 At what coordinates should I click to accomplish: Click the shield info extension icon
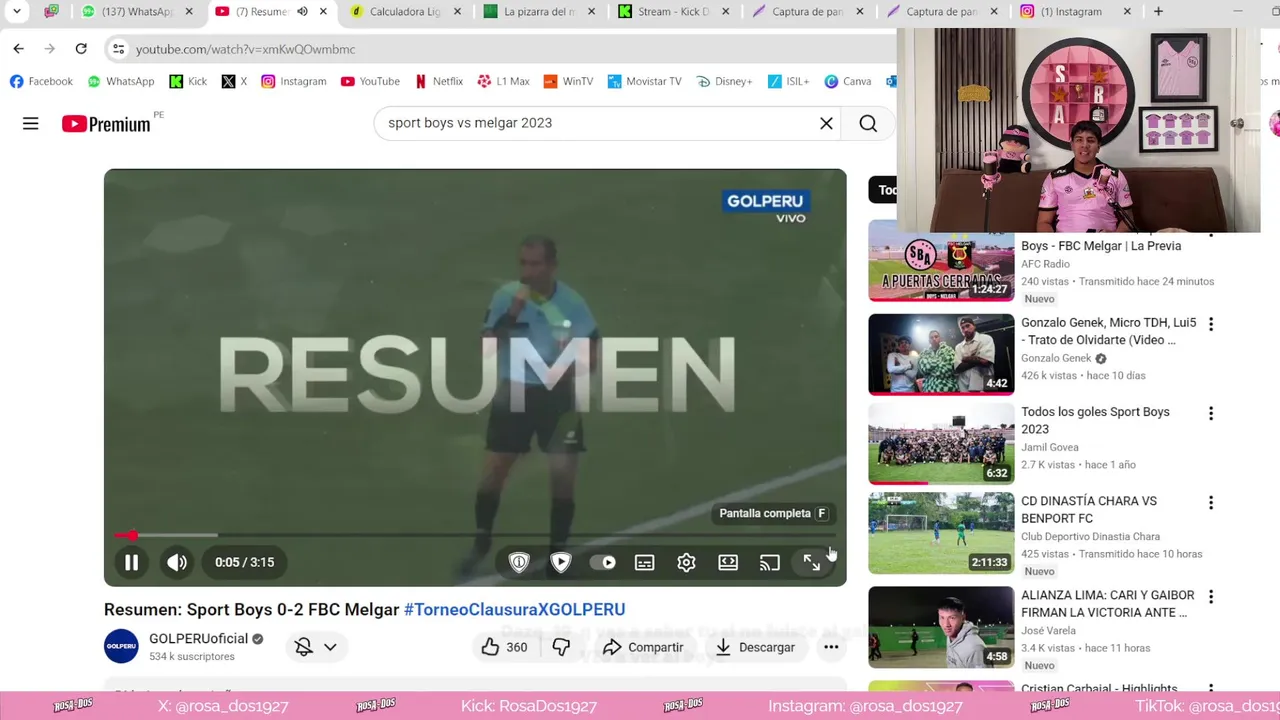pyautogui.click(x=519, y=562)
